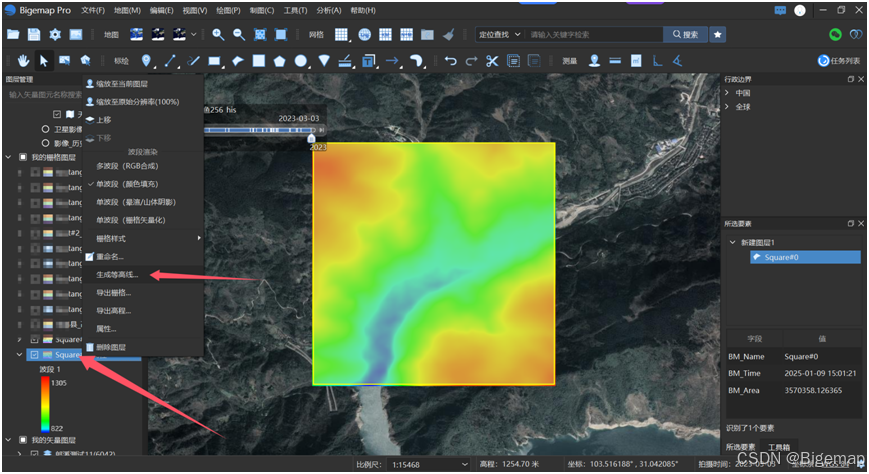Viewport: 869px width, 474px height.
Task: Click the star favorites button by search
Action: [718, 34]
